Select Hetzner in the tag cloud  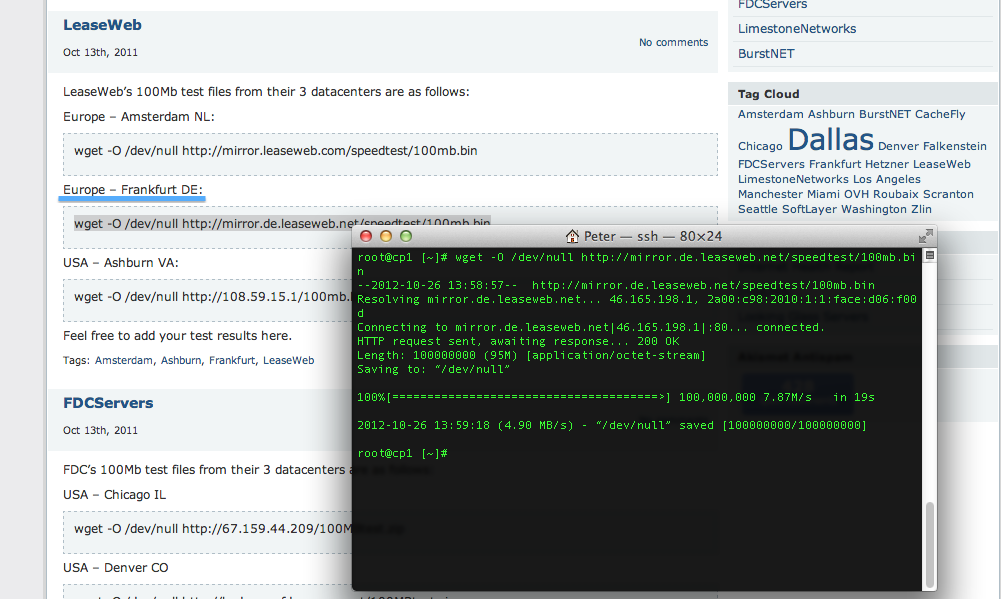(887, 164)
